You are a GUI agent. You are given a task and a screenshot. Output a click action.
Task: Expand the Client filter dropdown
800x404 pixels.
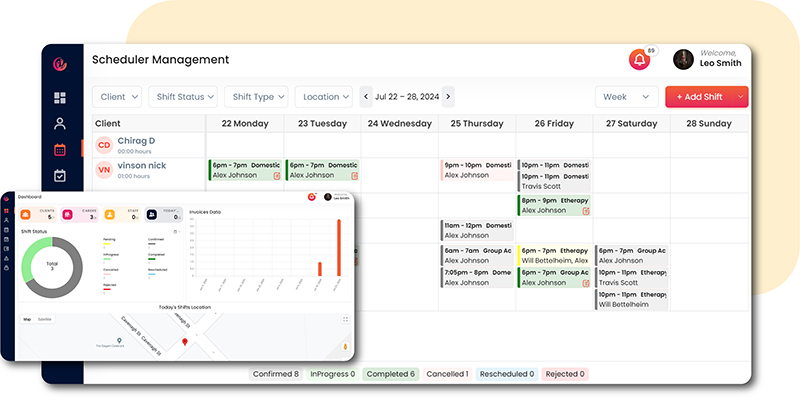tap(117, 97)
